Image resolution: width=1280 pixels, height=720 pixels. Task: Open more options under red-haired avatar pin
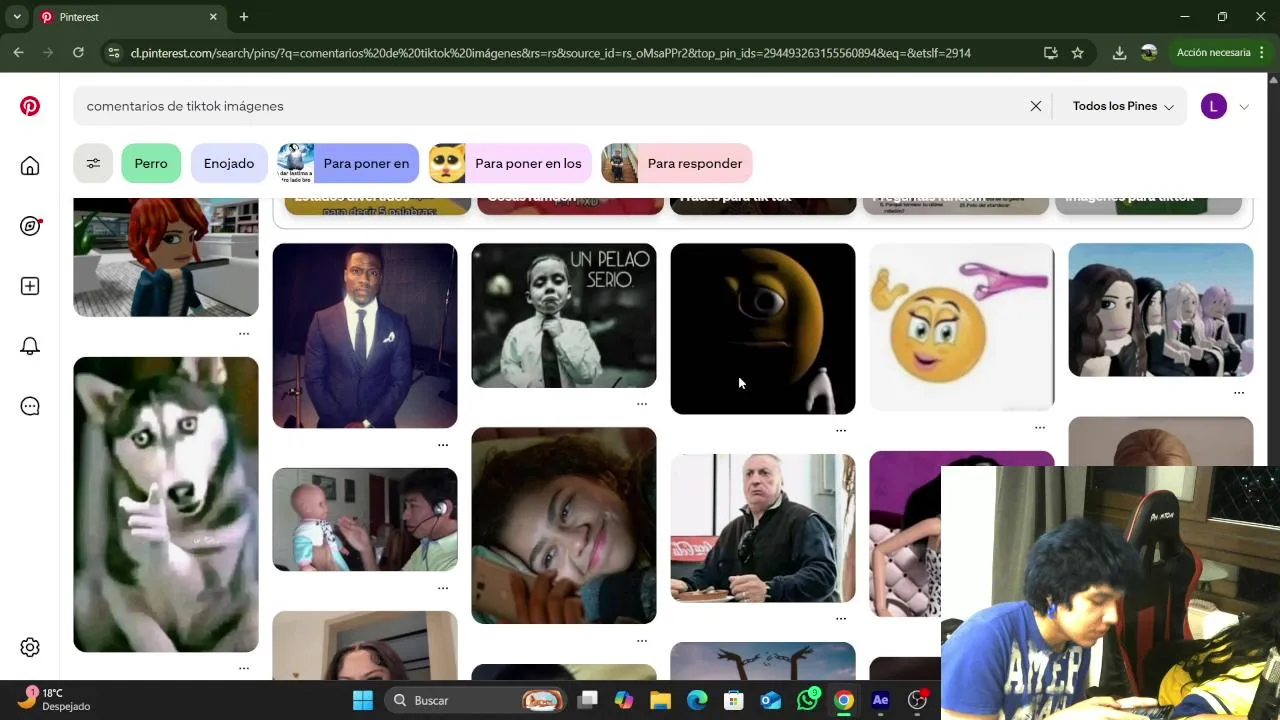pyautogui.click(x=244, y=333)
